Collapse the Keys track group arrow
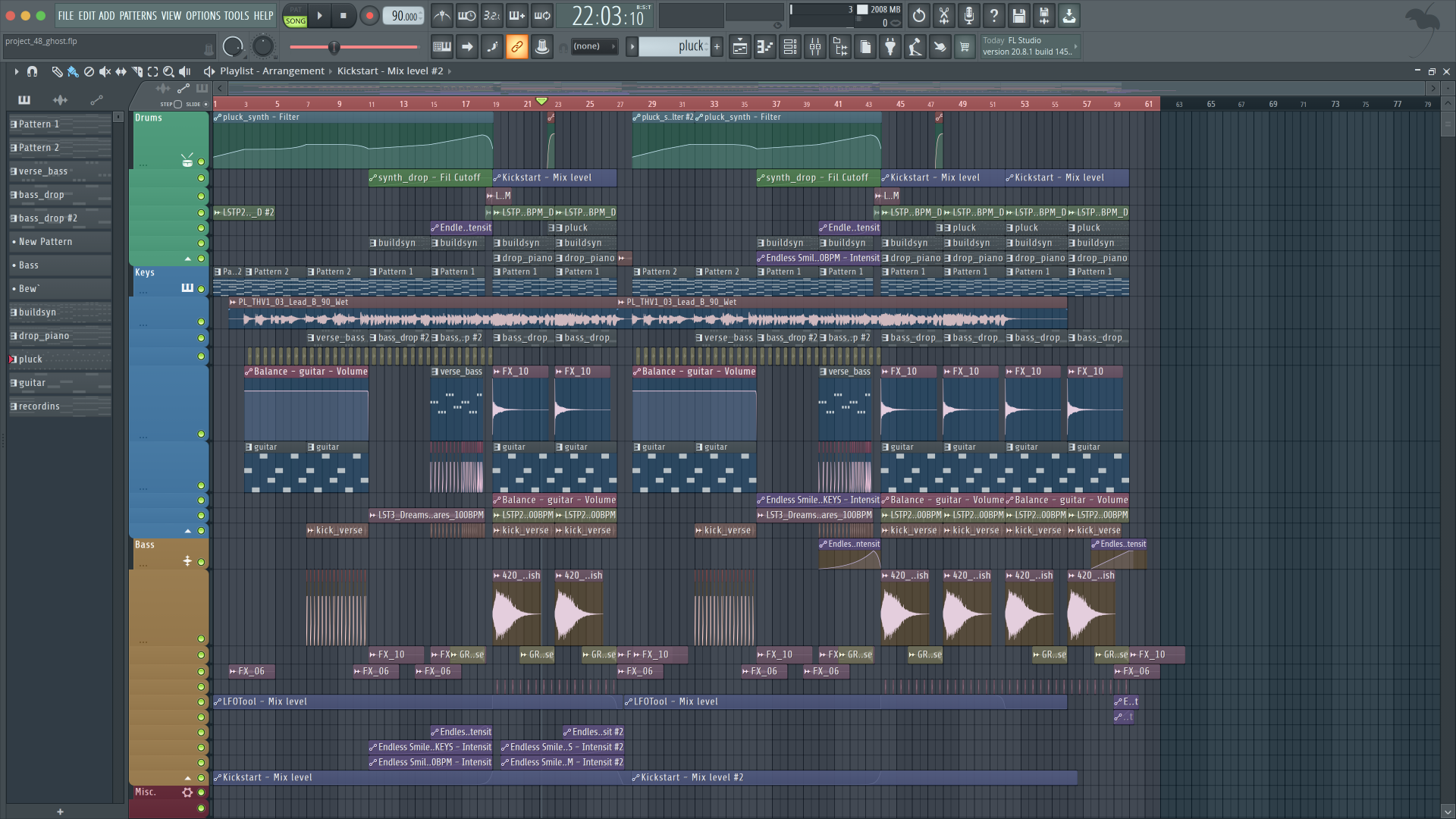 (188, 530)
